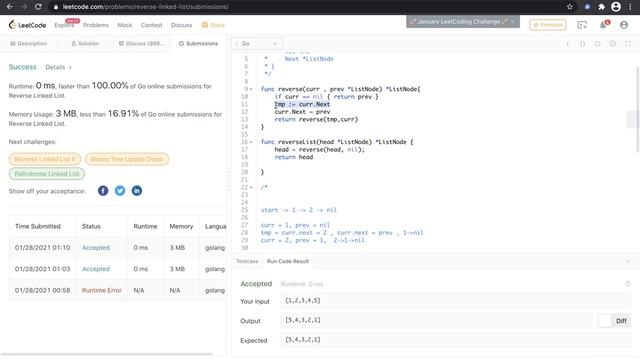
Task: Switch to the Testcase tab
Action: [247, 261]
